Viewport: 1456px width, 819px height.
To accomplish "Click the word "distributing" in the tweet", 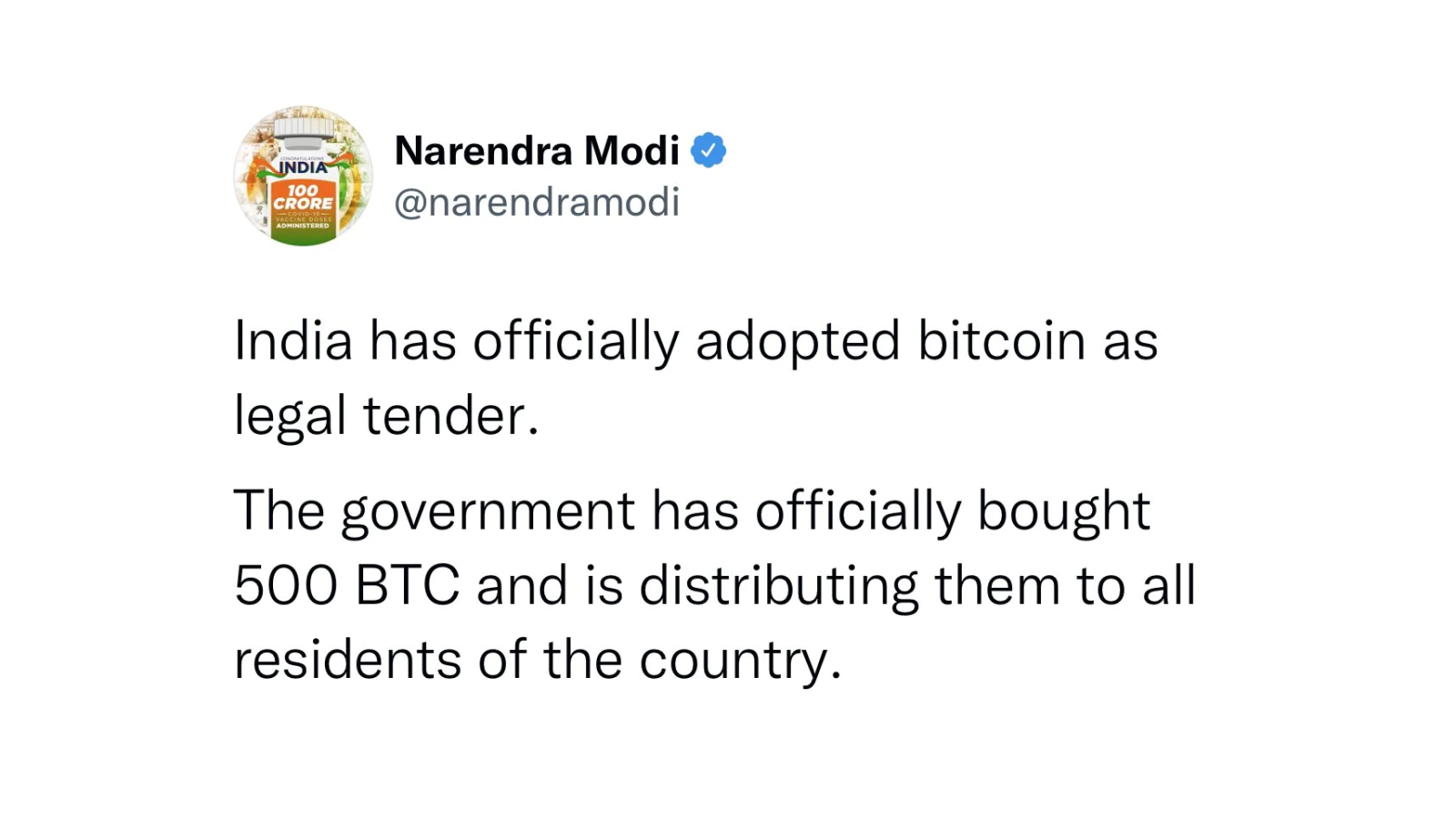I will pyautogui.click(x=779, y=586).
